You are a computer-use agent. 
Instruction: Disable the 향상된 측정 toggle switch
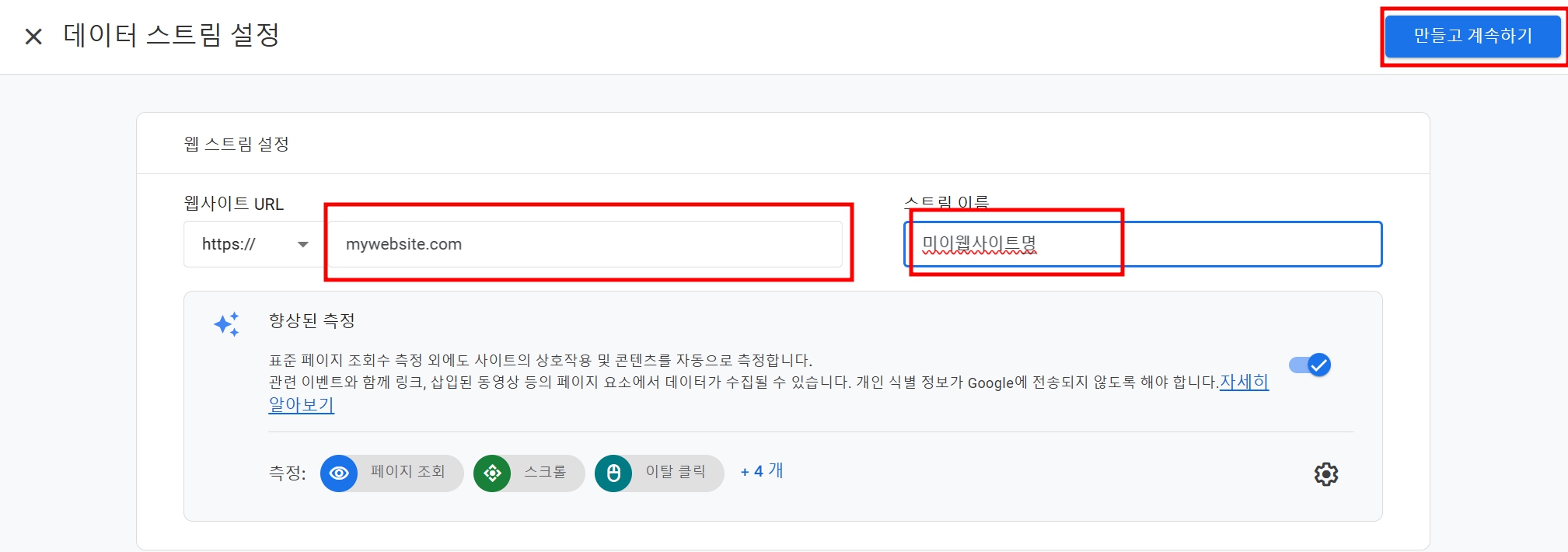pyautogui.click(x=1310, y=365)
